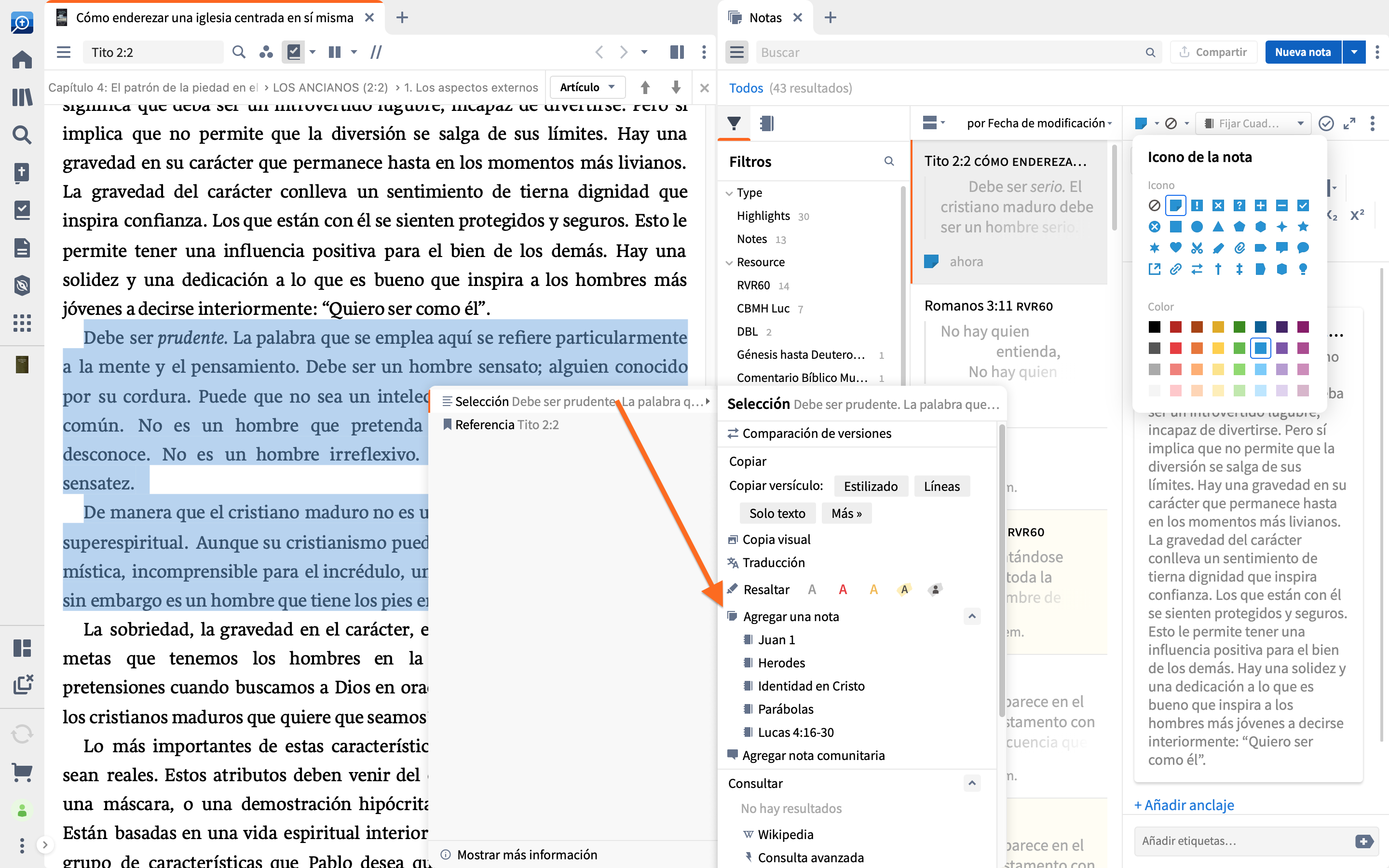Jump to next article with down arrow
Image resolution: width=1389 pixels, height=868 pixels.
[x=676, y=87]
